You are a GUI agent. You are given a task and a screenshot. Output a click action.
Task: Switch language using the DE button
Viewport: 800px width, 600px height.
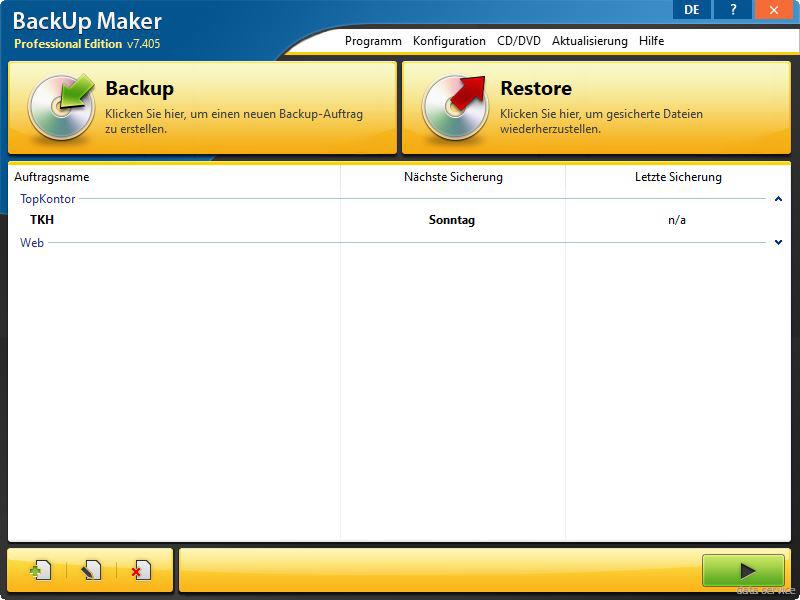pyautogui.click(x=691, y=10)
